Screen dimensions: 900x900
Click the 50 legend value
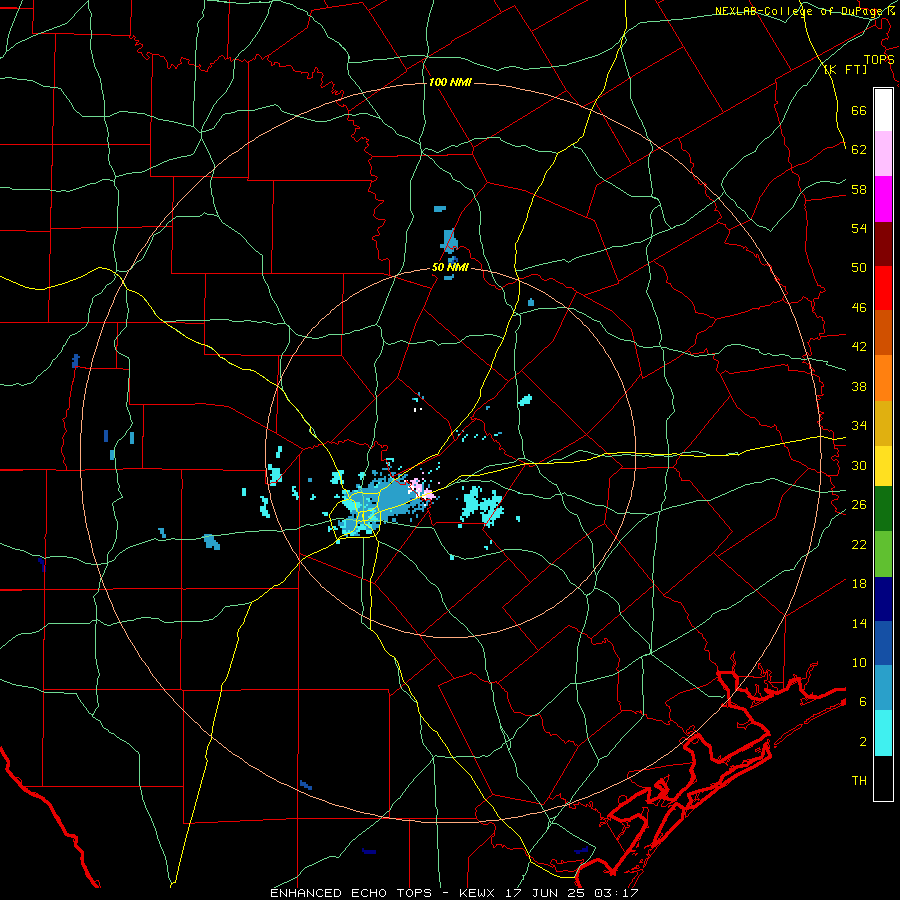pyautogui.click(x=859, y=268)
